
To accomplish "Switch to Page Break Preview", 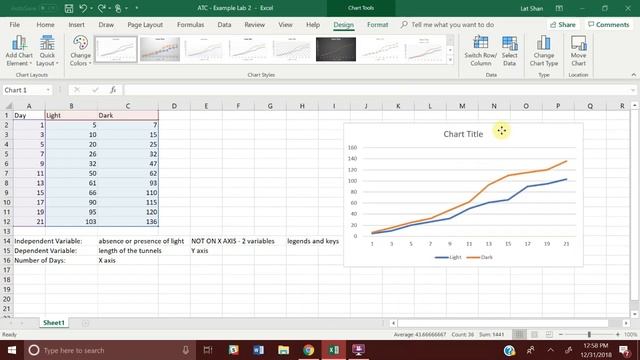I will 549,334.
